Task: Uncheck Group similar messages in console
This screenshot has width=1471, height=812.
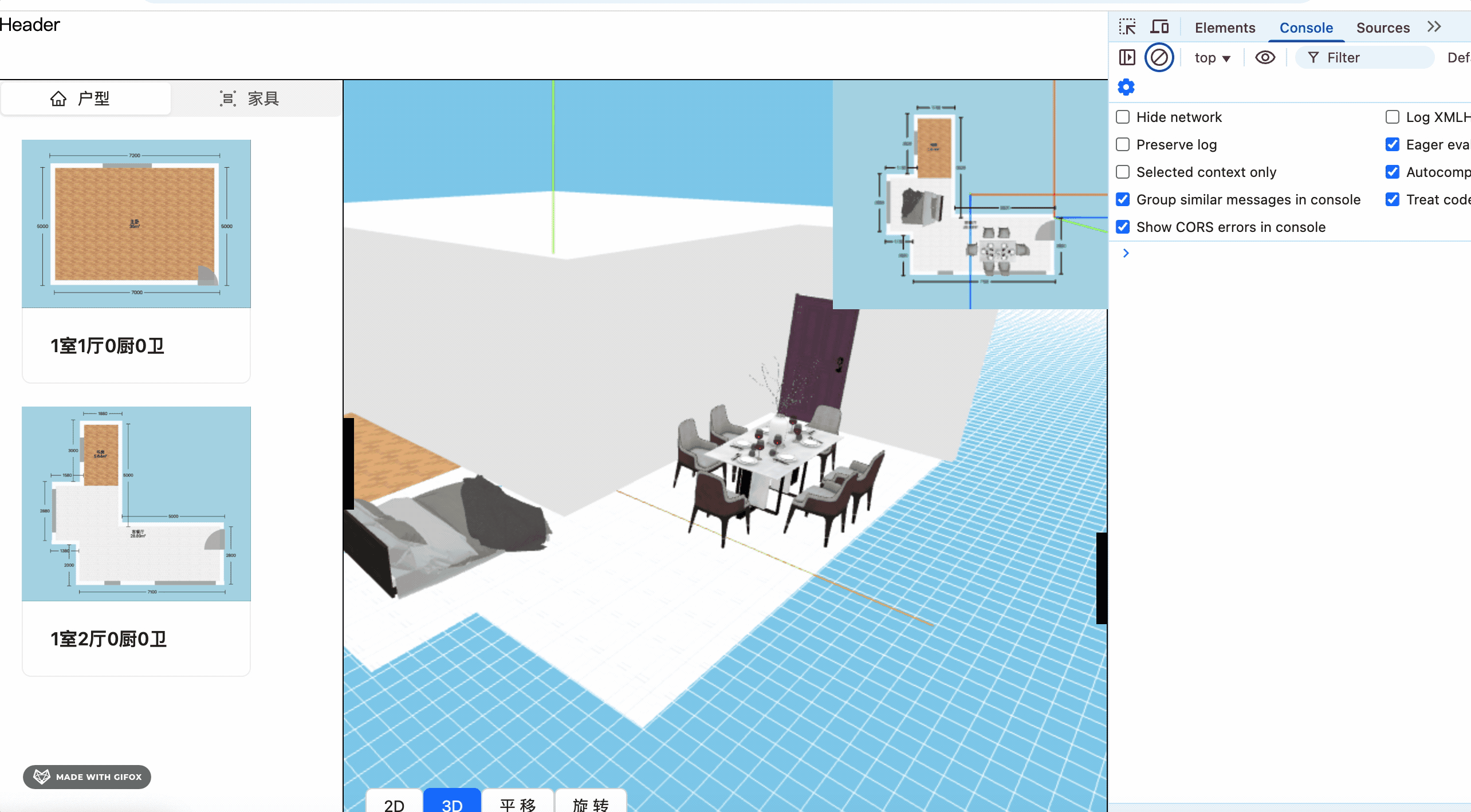Action: (x=1123, y=199)
